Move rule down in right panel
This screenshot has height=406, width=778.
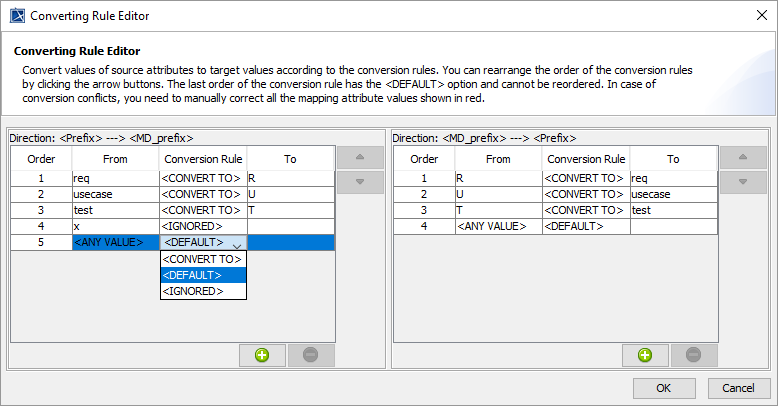click(x=742, y=182)
